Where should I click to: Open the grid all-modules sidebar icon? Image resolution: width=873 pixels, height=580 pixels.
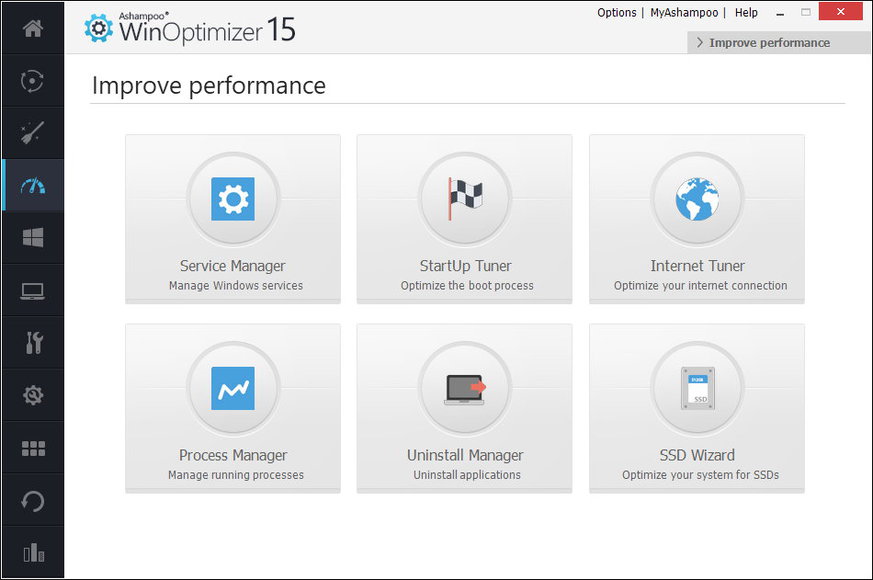click(x=33, y=448)
